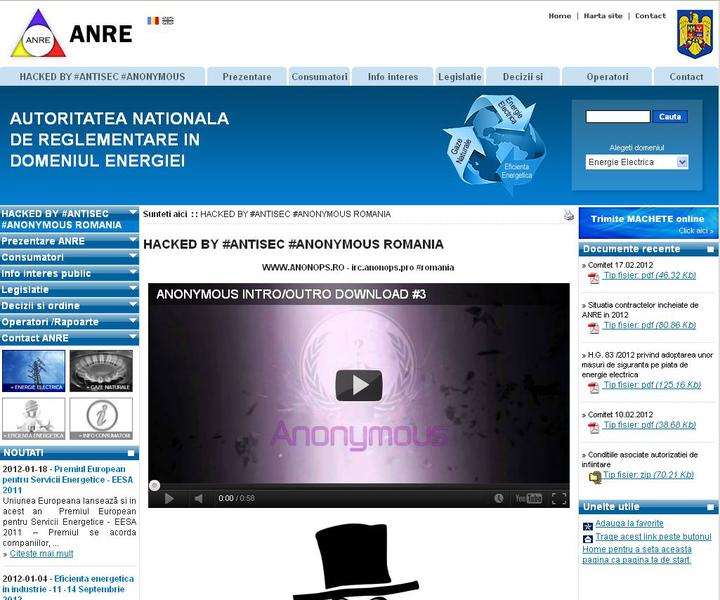The image size is (720, 600).
Task: Expand Legislatie sidebar menu
Action: (x=69, y=289)
